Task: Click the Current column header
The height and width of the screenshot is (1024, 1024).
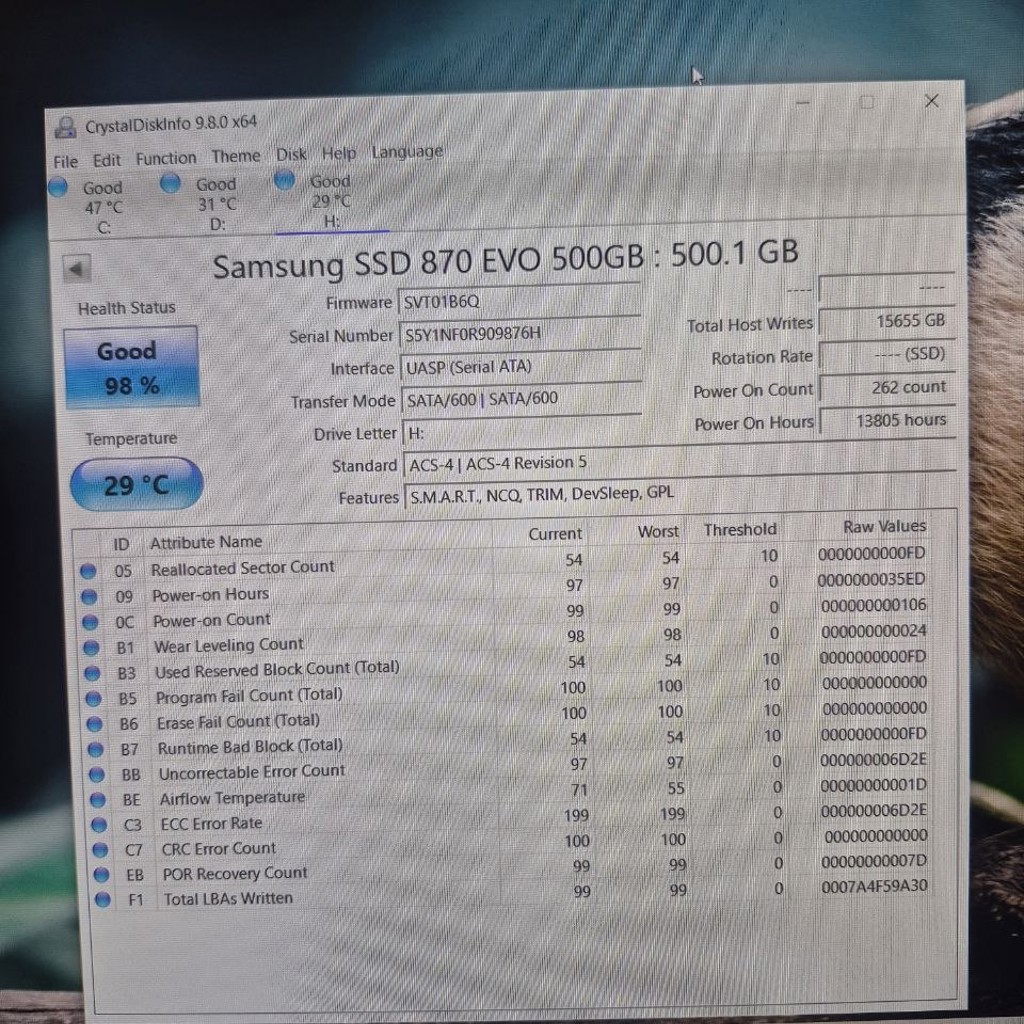Action: click(555, 534)
